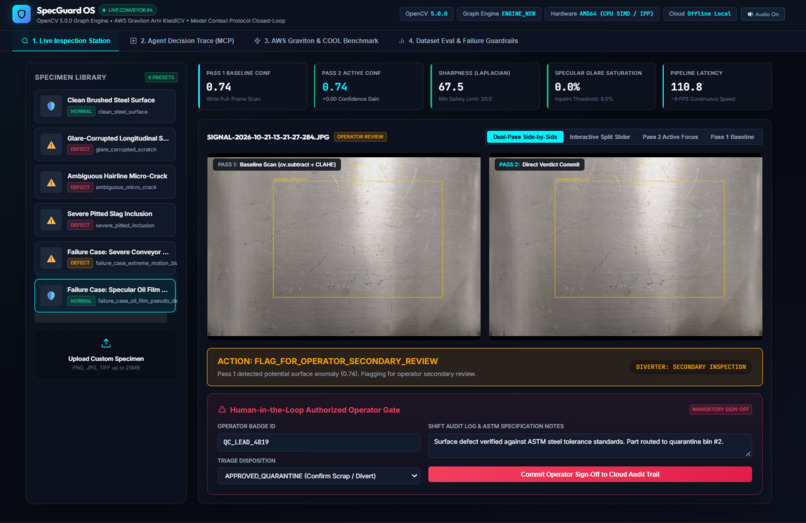The image size is (806, 523).
Task: Click the Graph Engine ENGINE_NEW chip
Action: [x=499, y=14]
